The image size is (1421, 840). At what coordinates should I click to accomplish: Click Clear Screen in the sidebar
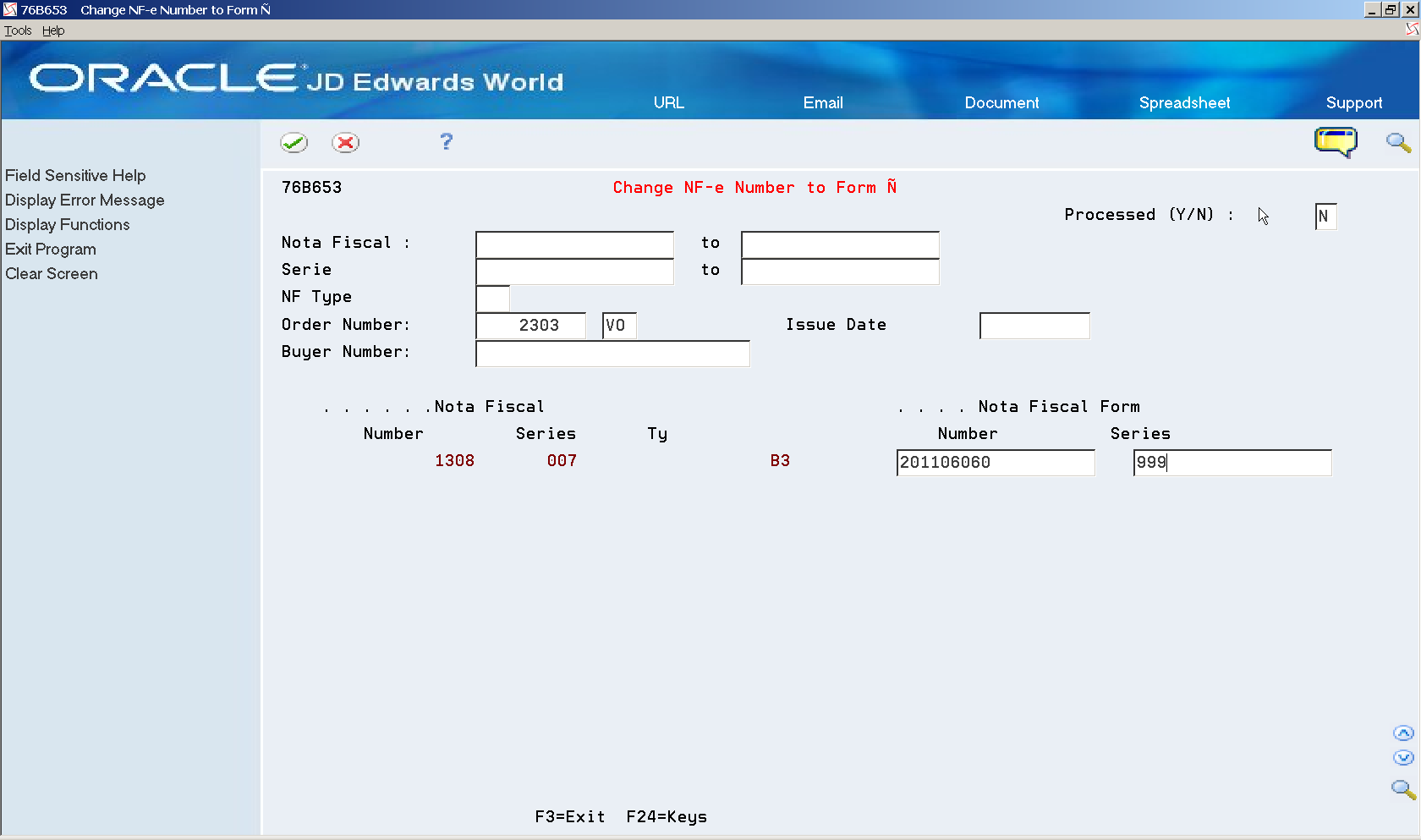point(51,273)
